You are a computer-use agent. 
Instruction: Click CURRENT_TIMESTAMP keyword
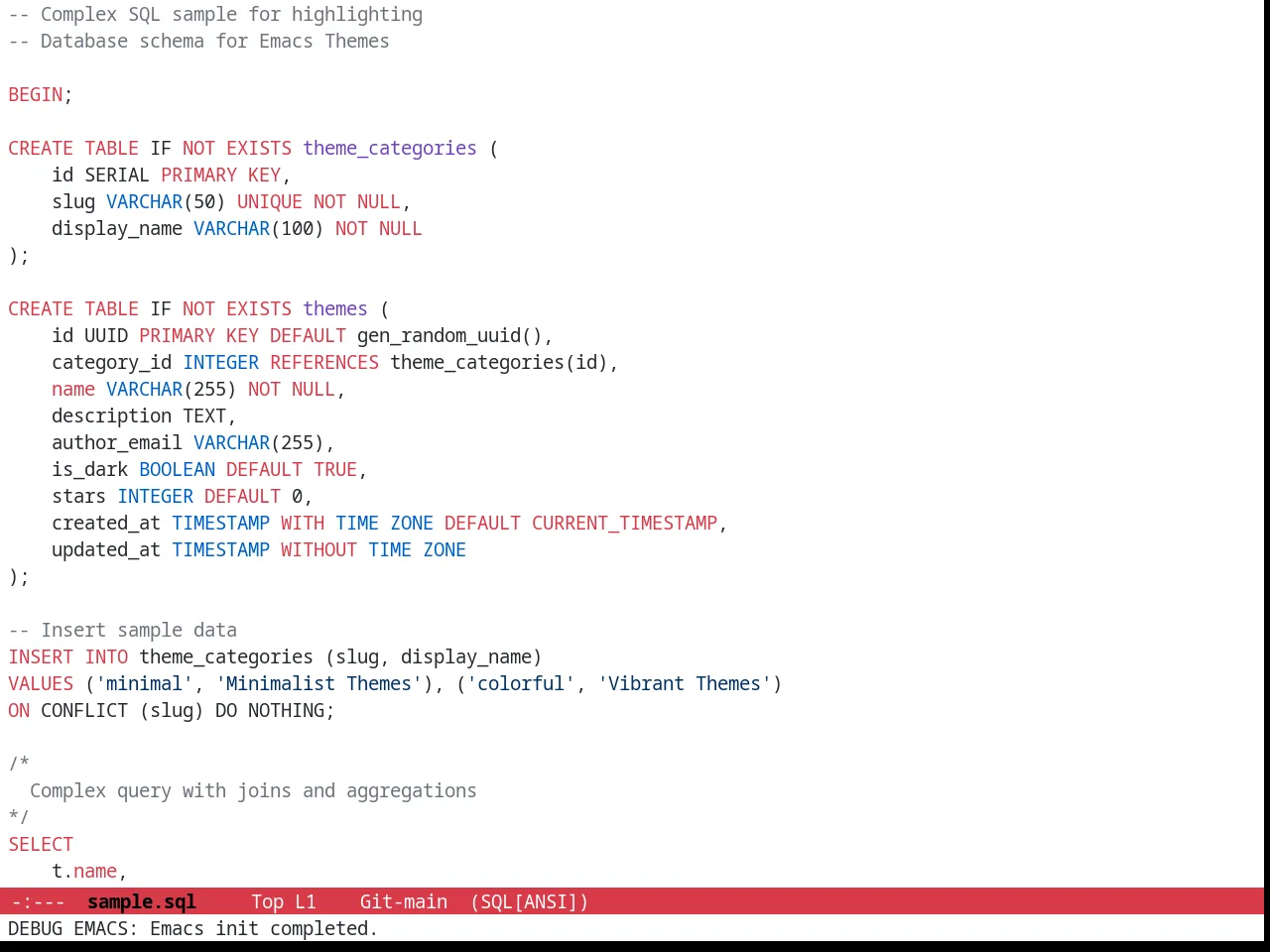point(624,523)
